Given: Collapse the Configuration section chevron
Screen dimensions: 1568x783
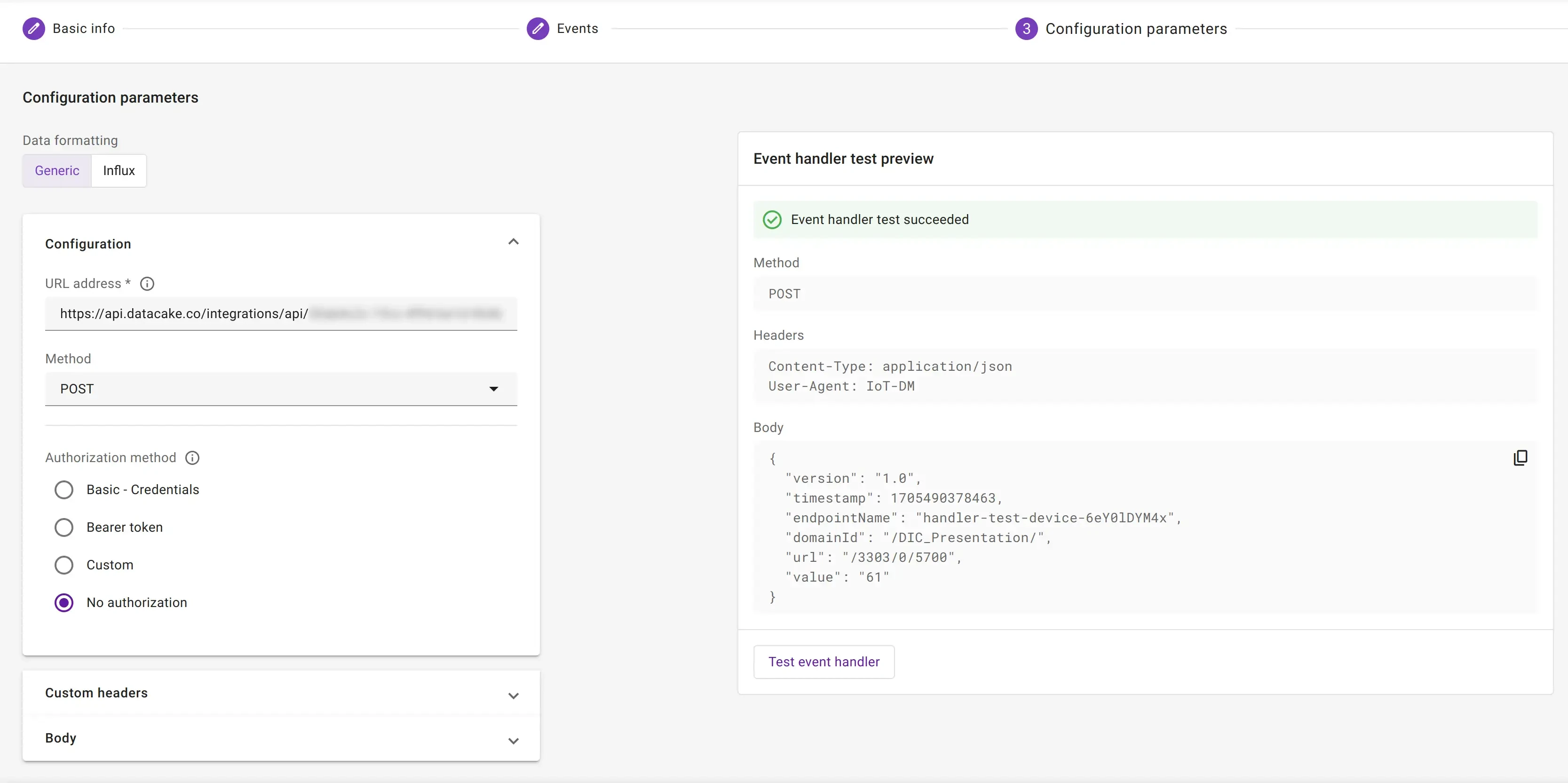Looking at the screenshot, I should 513,242.
